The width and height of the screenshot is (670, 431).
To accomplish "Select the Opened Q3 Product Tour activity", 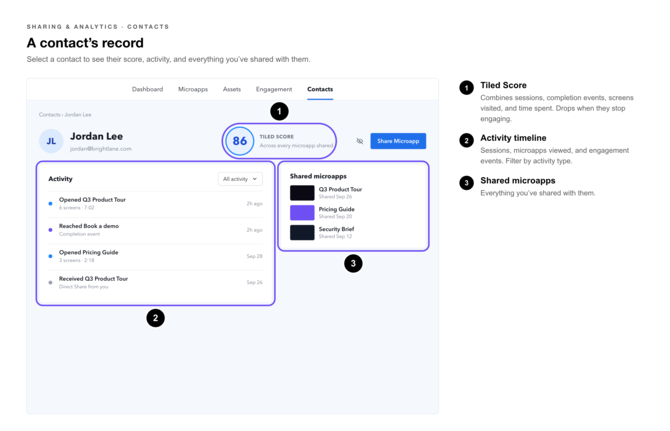I will click(155, 203).
